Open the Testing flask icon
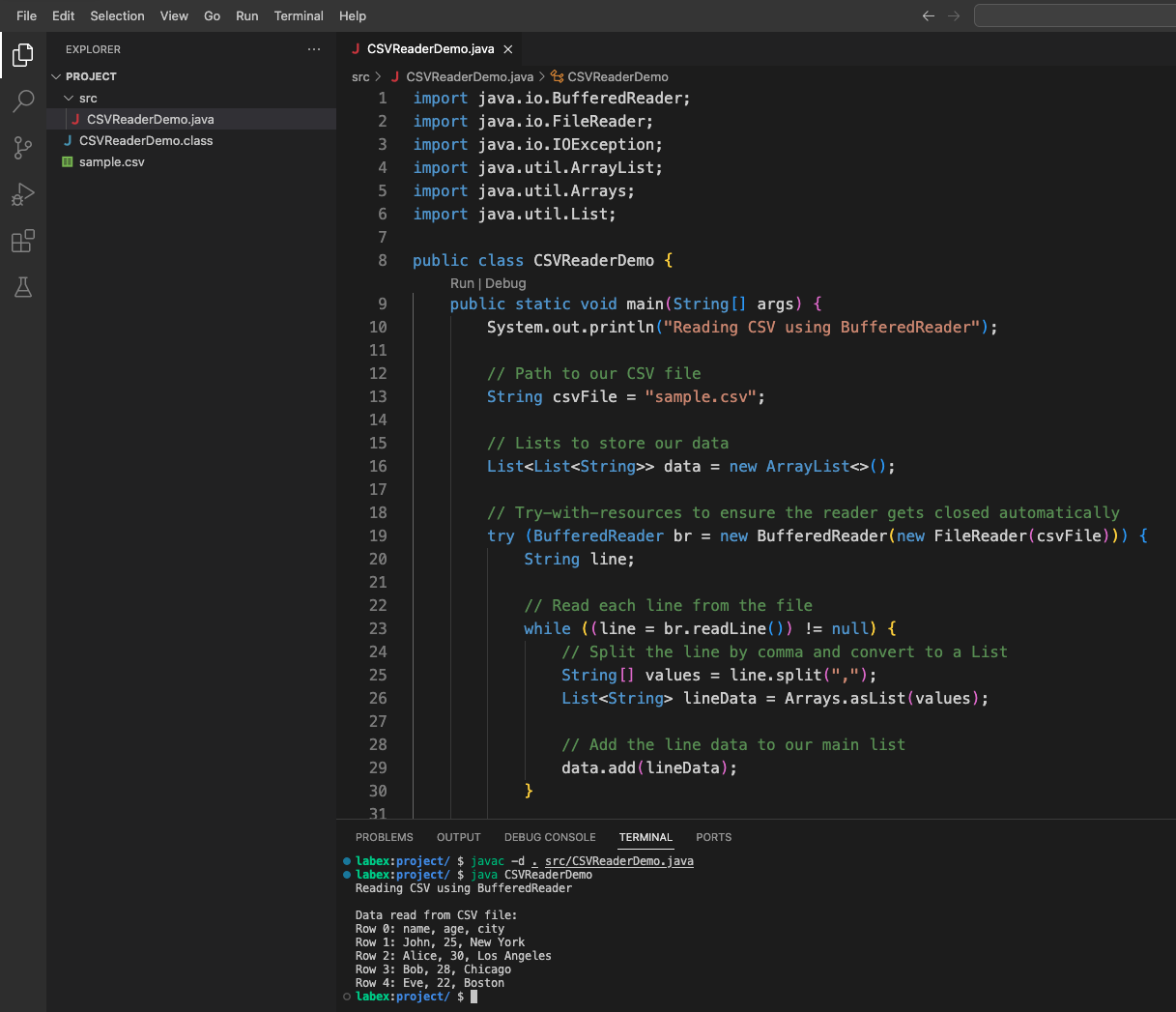The image size is (1176, 1012). pos(23,287)
